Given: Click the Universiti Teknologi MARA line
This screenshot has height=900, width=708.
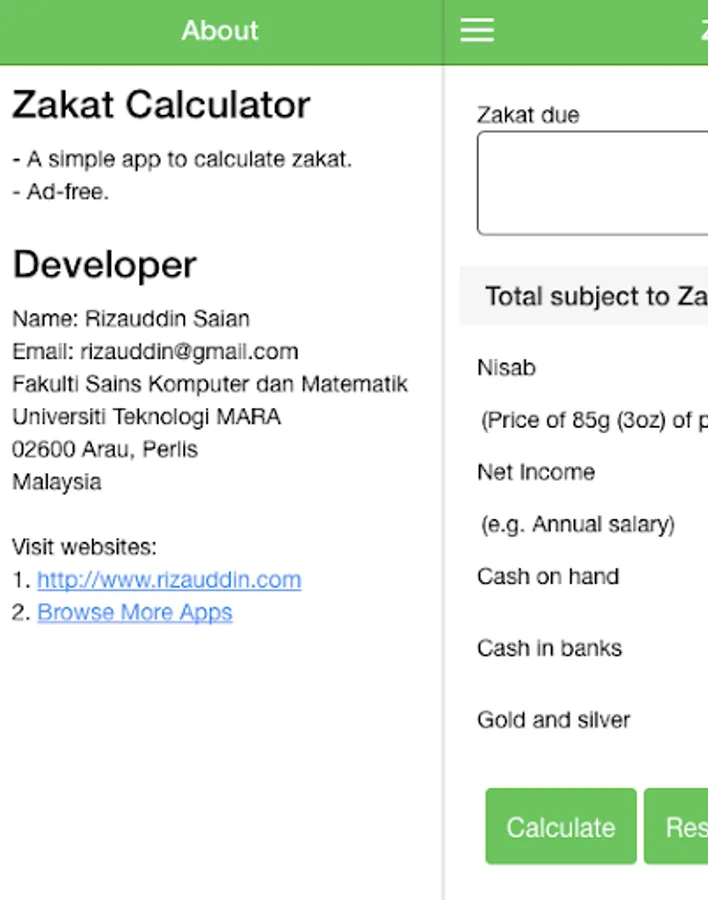Looking at the screenshot, I should pos(146,417).
